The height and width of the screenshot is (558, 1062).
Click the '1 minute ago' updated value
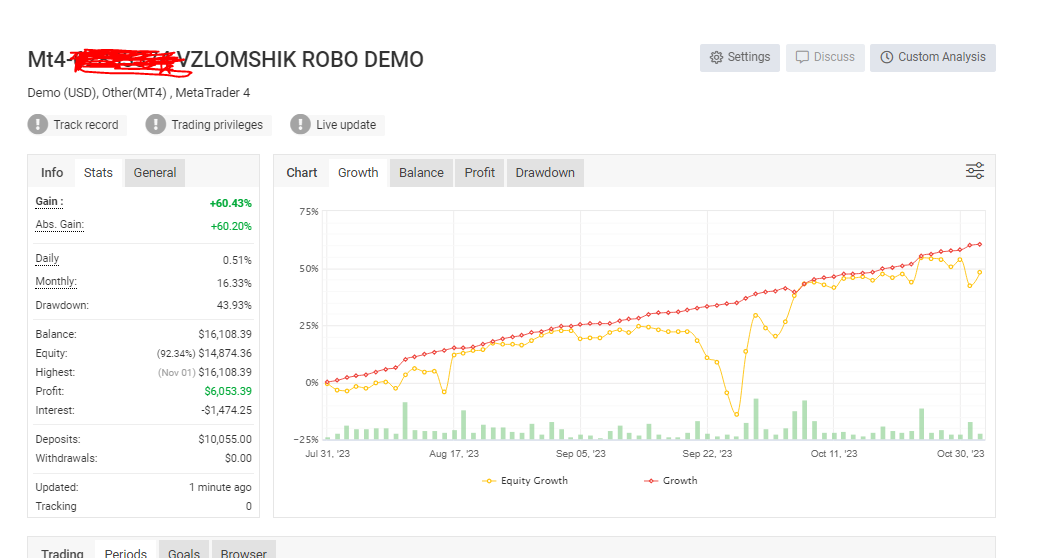point(220,488)
